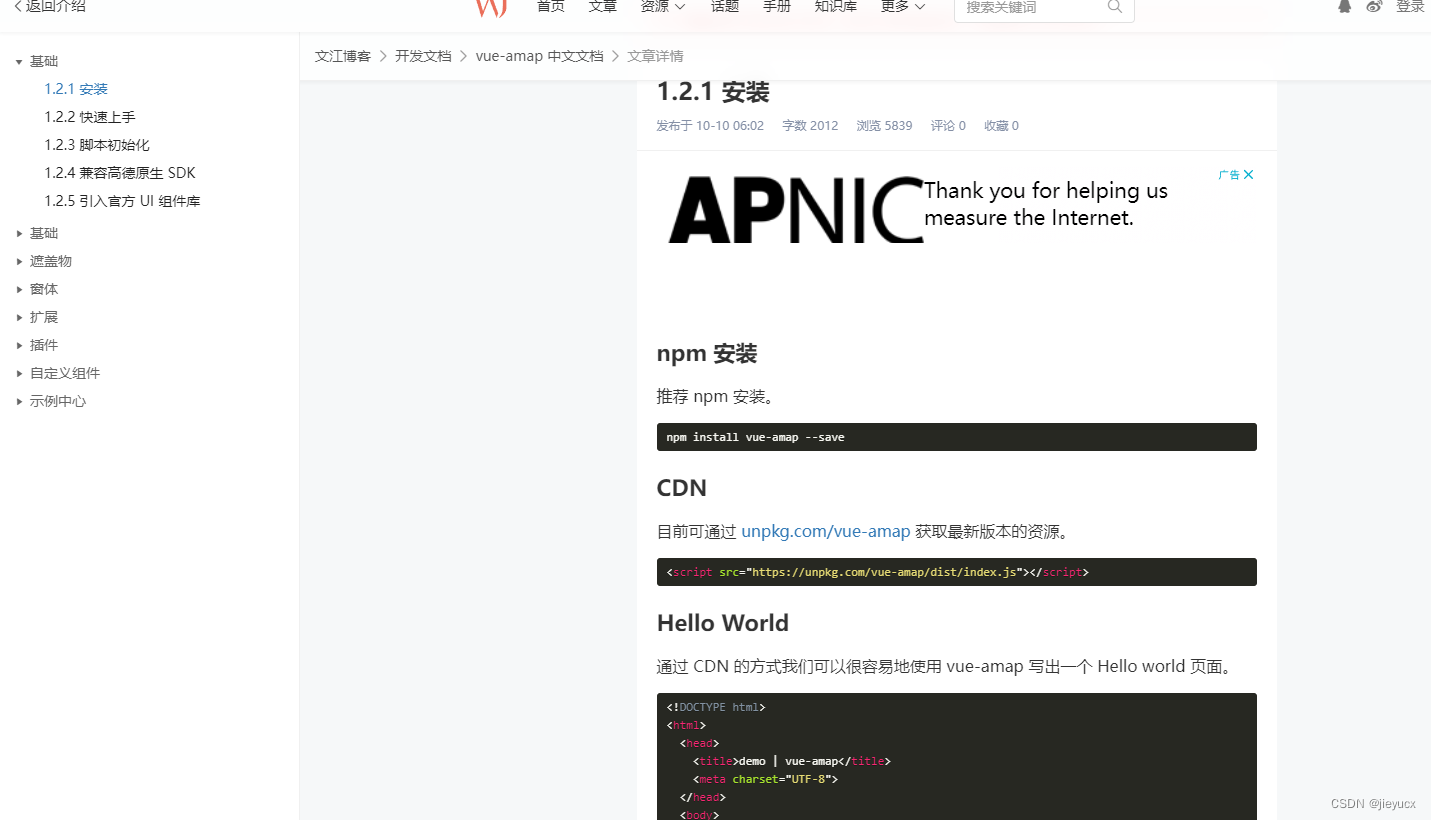
Task: Click the npm 安装 heading
Action: tap(707, 353)
